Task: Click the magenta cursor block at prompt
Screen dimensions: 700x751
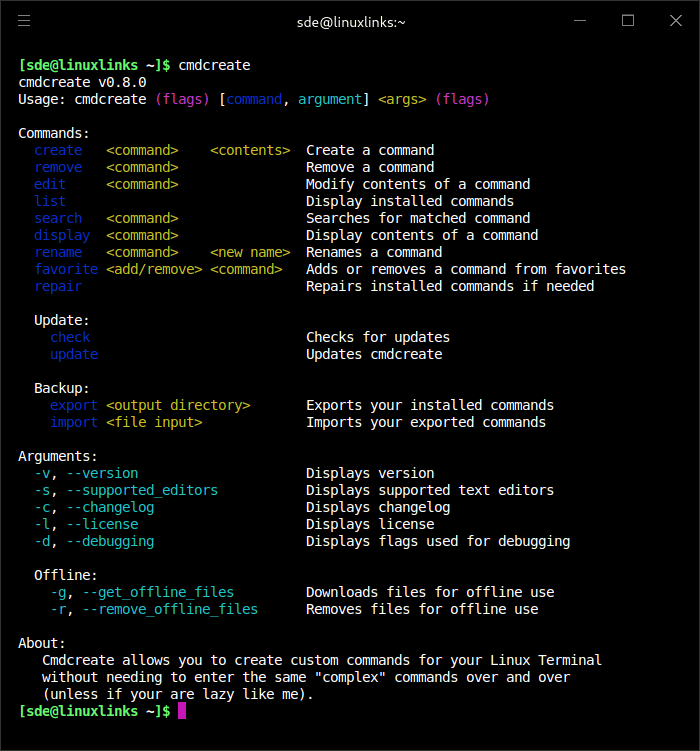Action: [182, 711]
